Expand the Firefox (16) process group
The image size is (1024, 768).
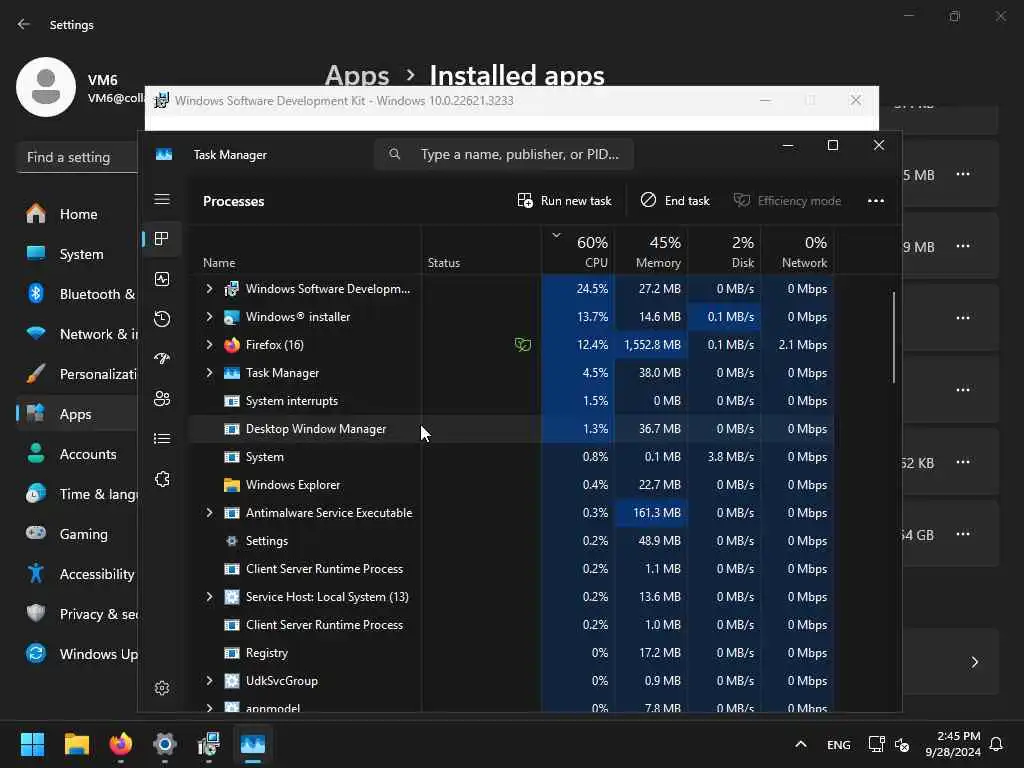tap(209, 345)
